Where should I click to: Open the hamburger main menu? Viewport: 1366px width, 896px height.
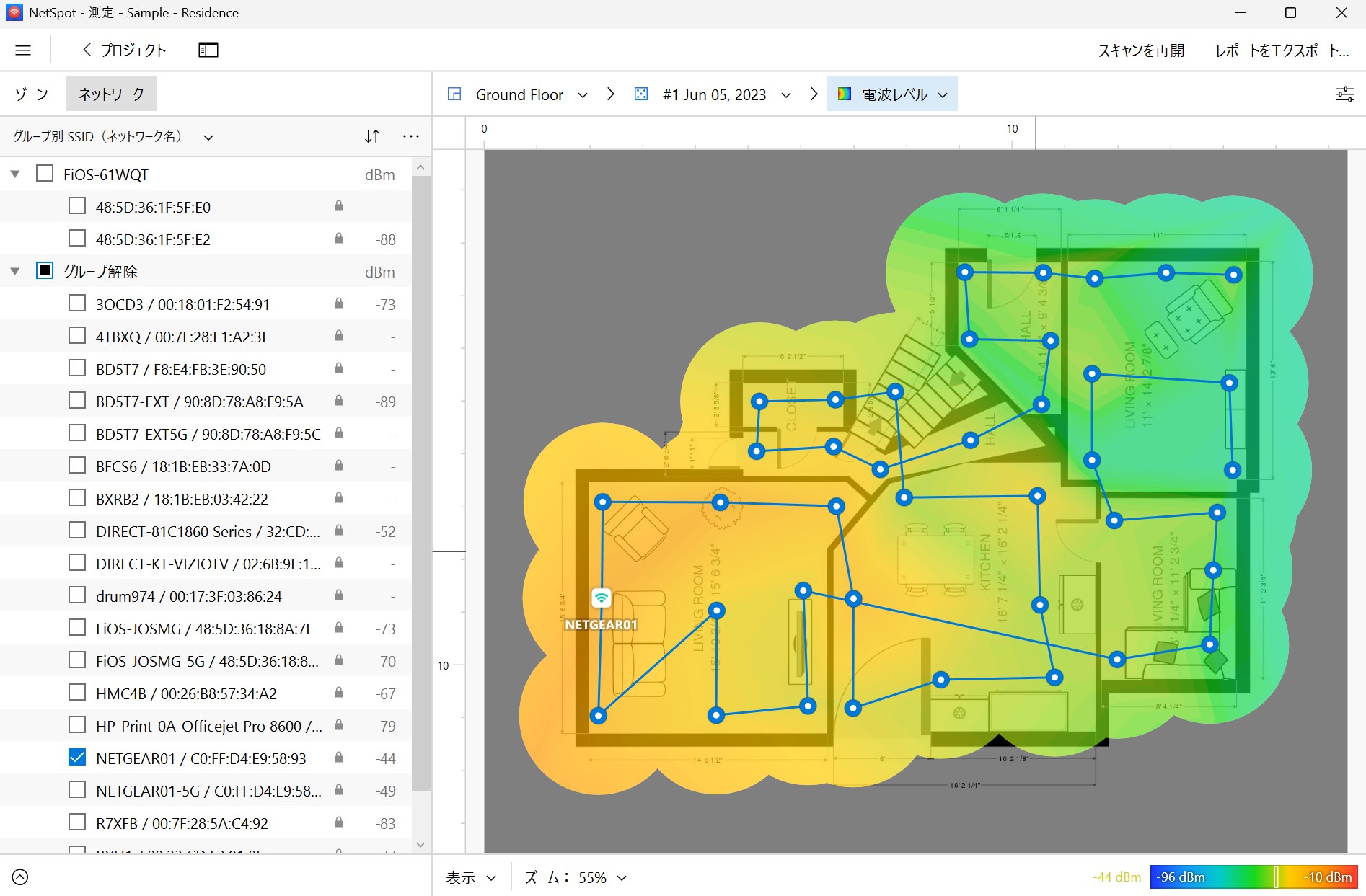(23, 50)
